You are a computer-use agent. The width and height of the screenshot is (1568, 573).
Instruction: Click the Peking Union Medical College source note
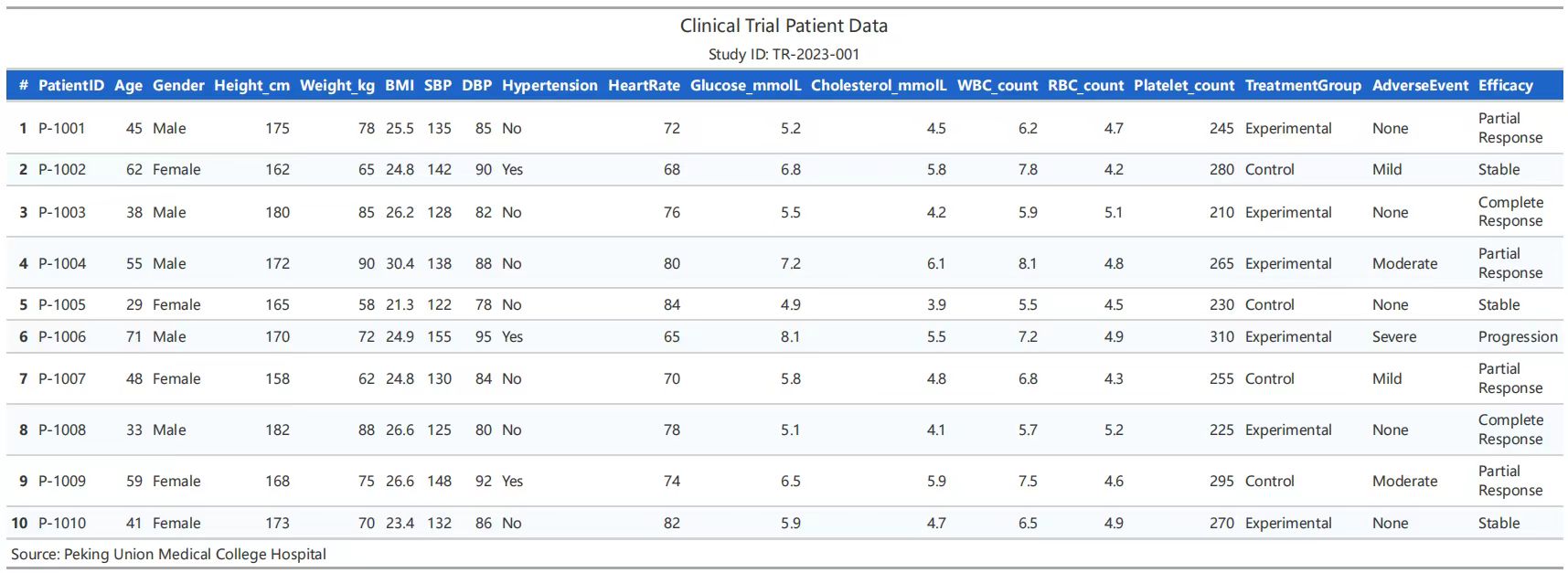[x=168, y=554]
